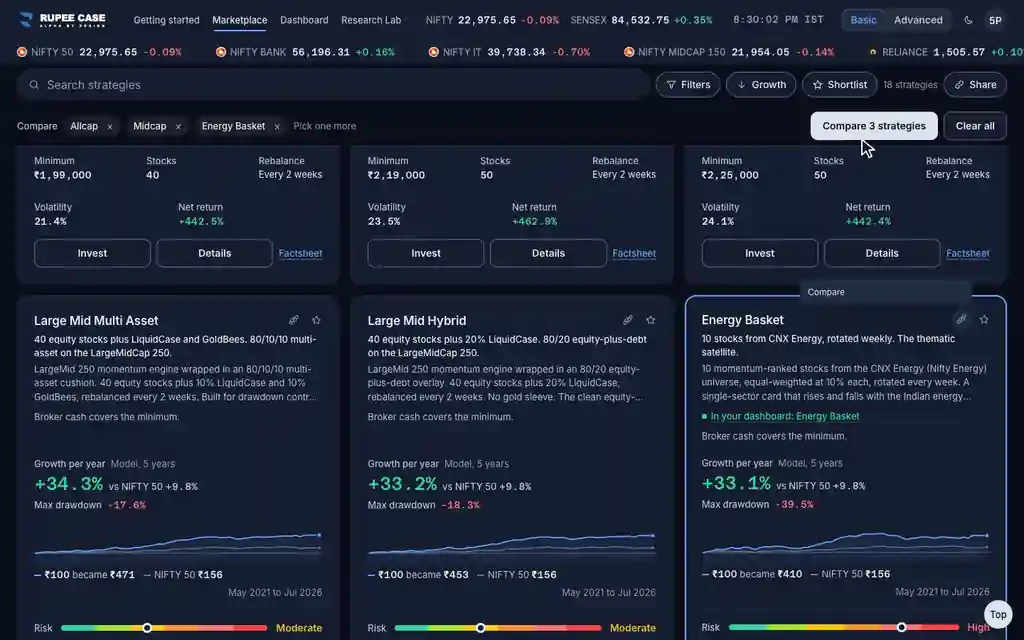Click risk slider on Large Mid Multi Asset

(x=164, y=628)
